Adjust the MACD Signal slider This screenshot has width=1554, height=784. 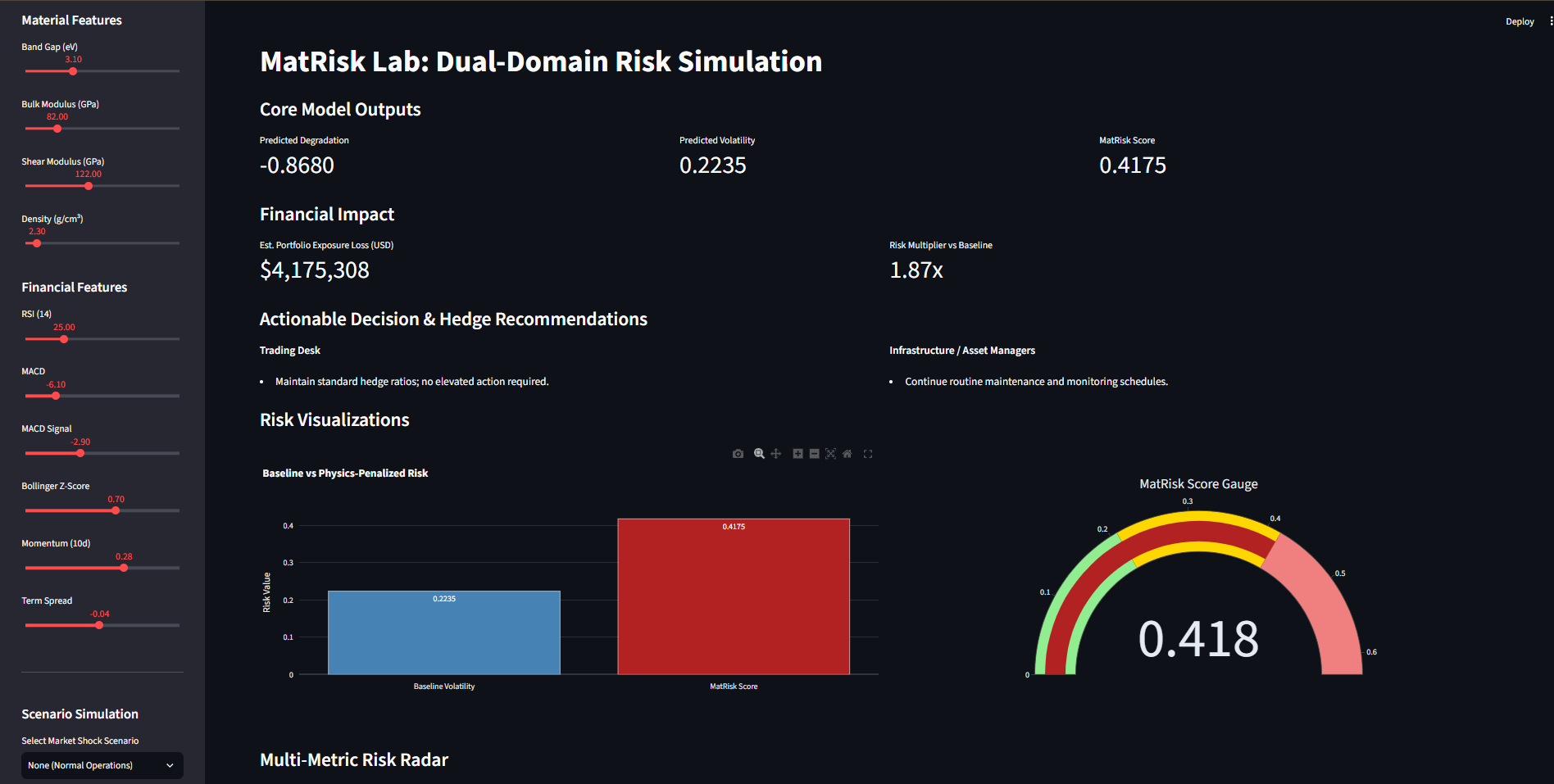[80, 453]
